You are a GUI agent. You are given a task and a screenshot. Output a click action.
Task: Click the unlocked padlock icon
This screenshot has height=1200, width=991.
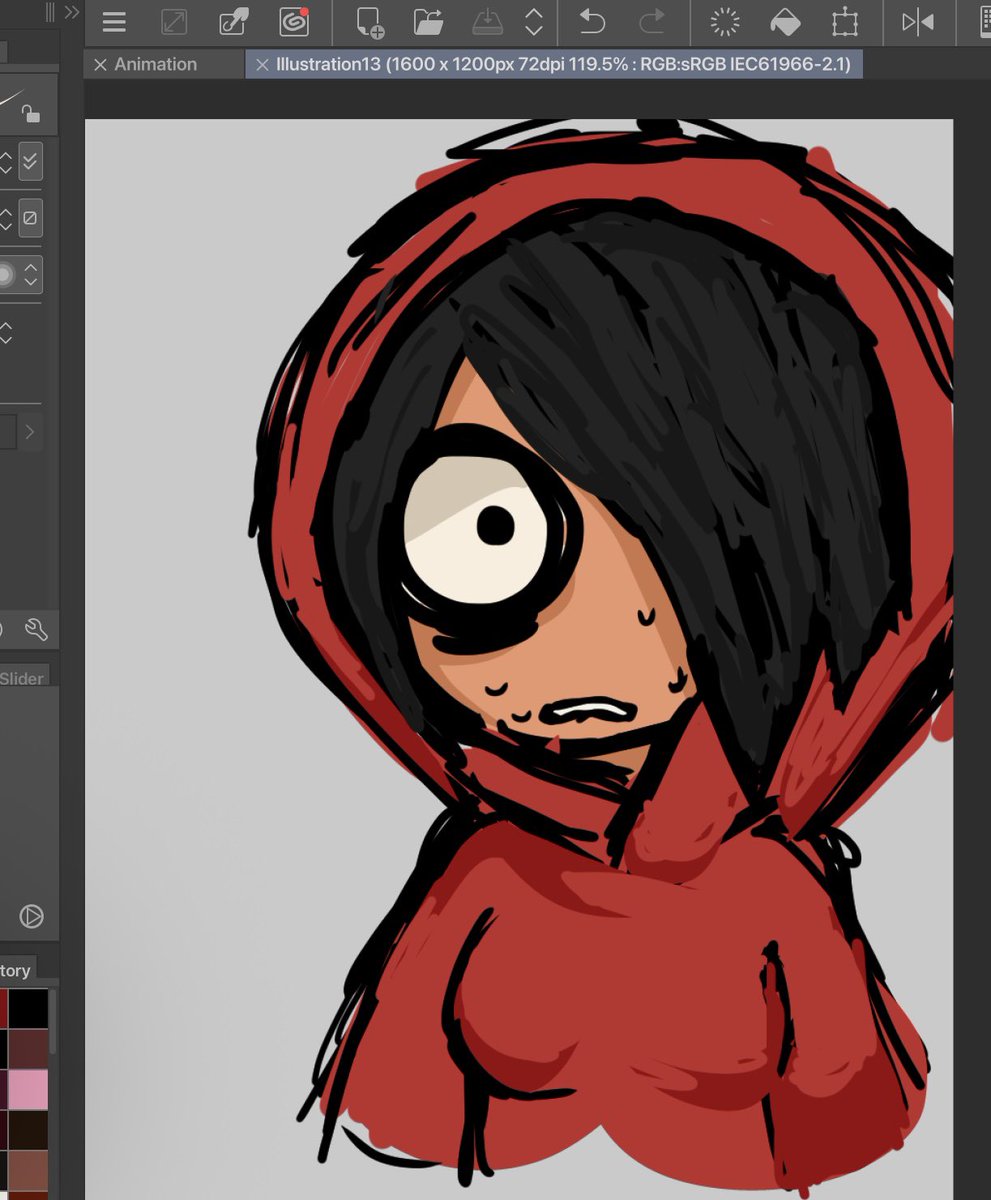(x=31, y=113)
